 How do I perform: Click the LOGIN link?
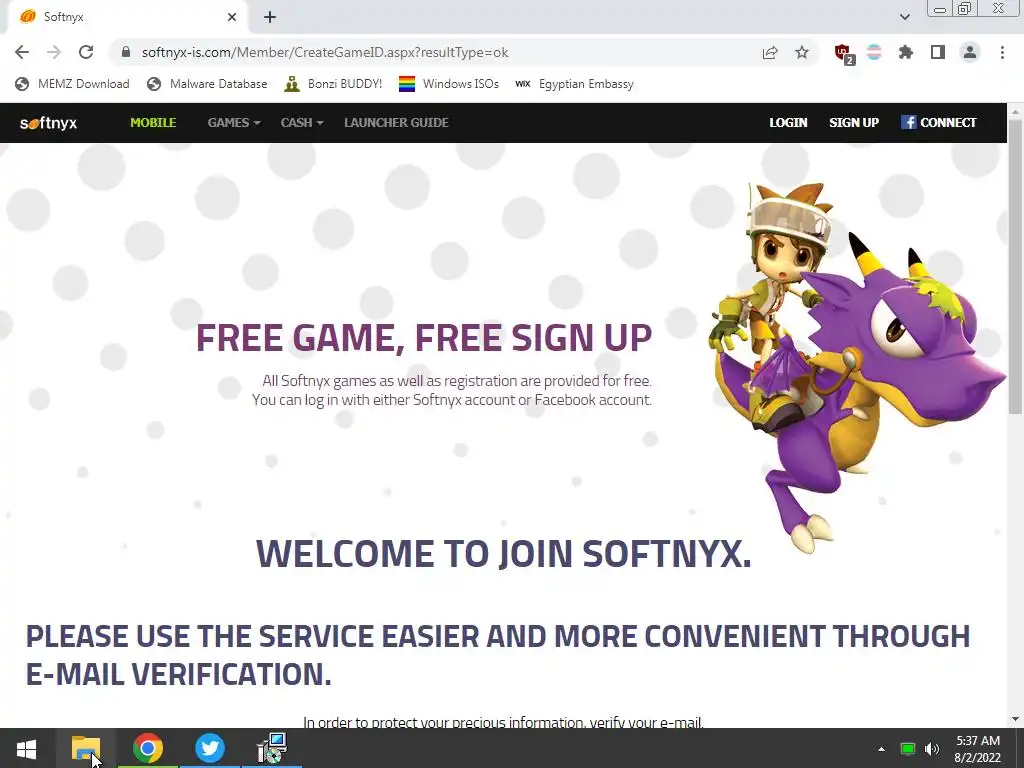[788, 123]
